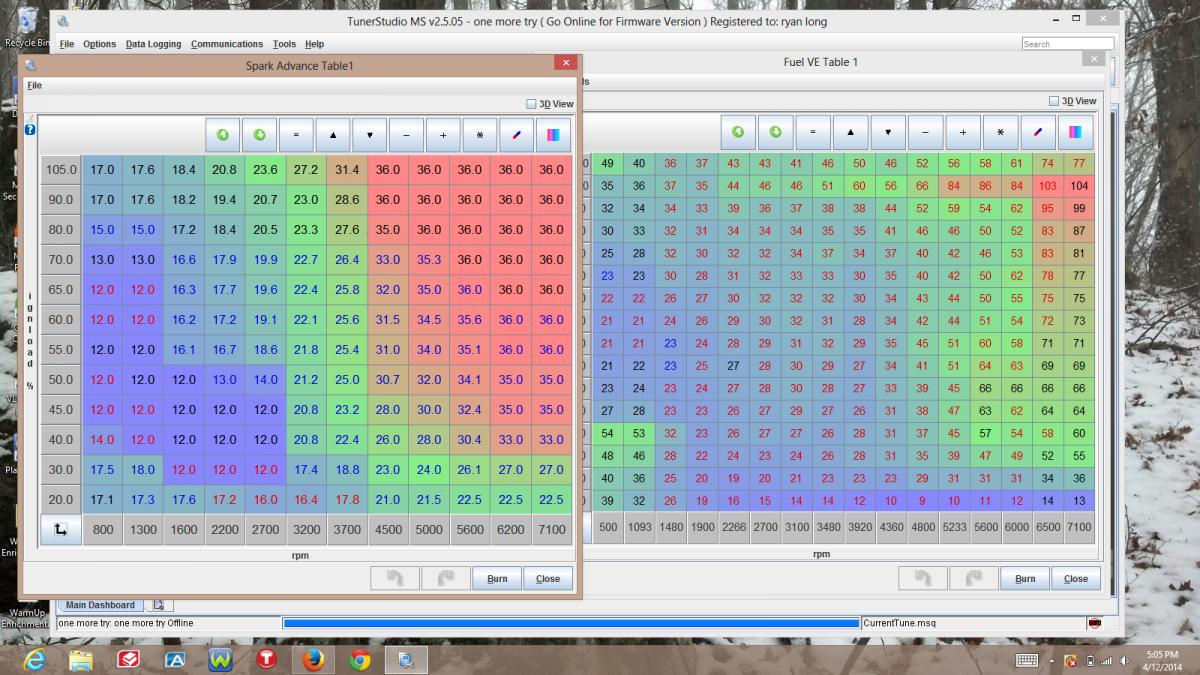Image resolution: width=1200 pixels, height=675 pixels.
Task: Select the interpolate diagonal-line icon in Fuel VE Table
Action: click(x=1038, y=132)
